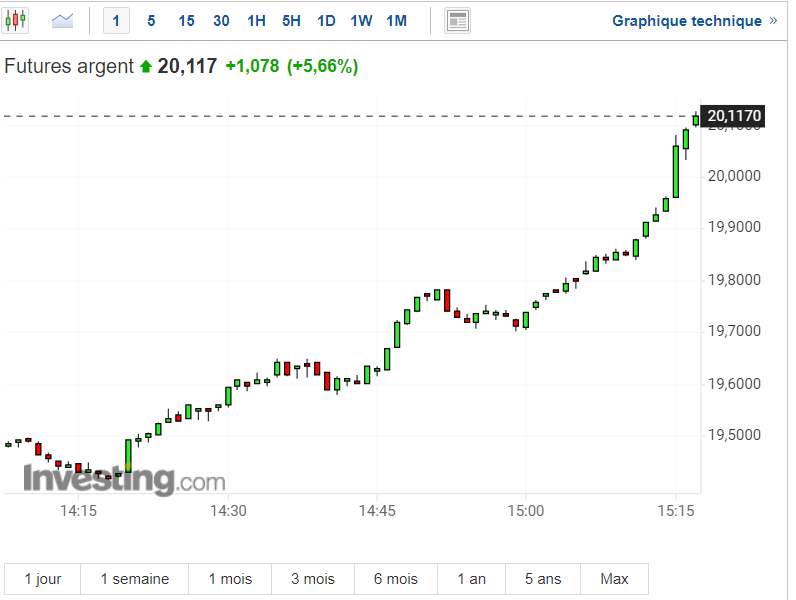Select the 1 minute interval

click(116, 21)
